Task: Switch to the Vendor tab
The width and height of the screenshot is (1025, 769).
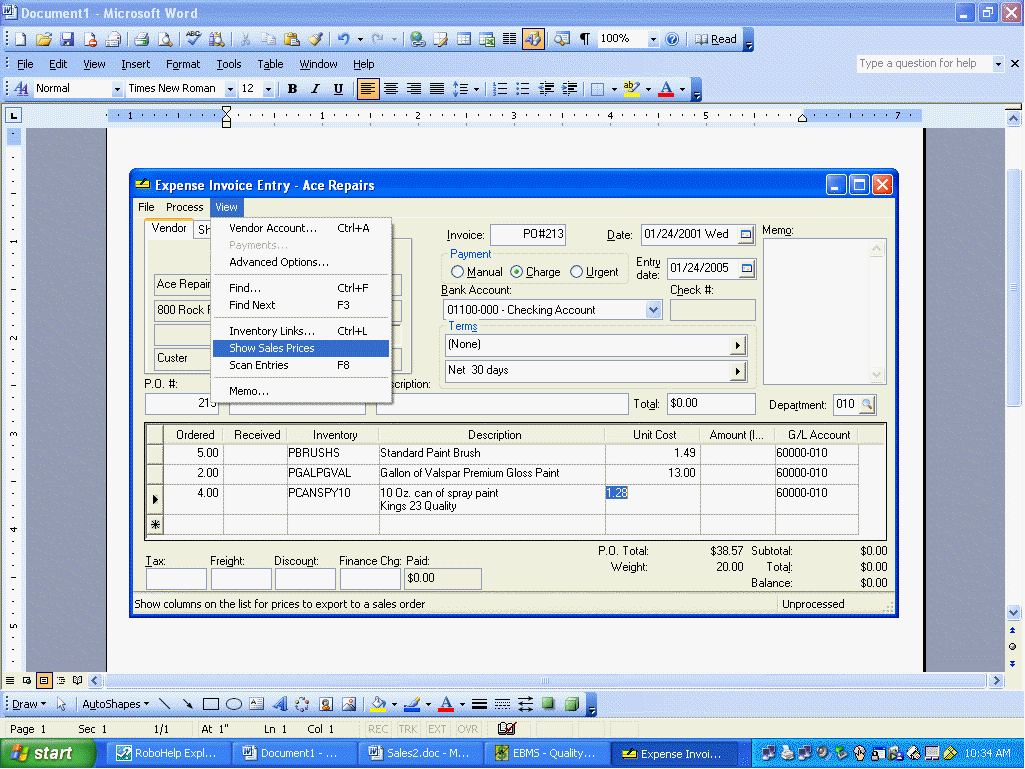Action: 169,228
